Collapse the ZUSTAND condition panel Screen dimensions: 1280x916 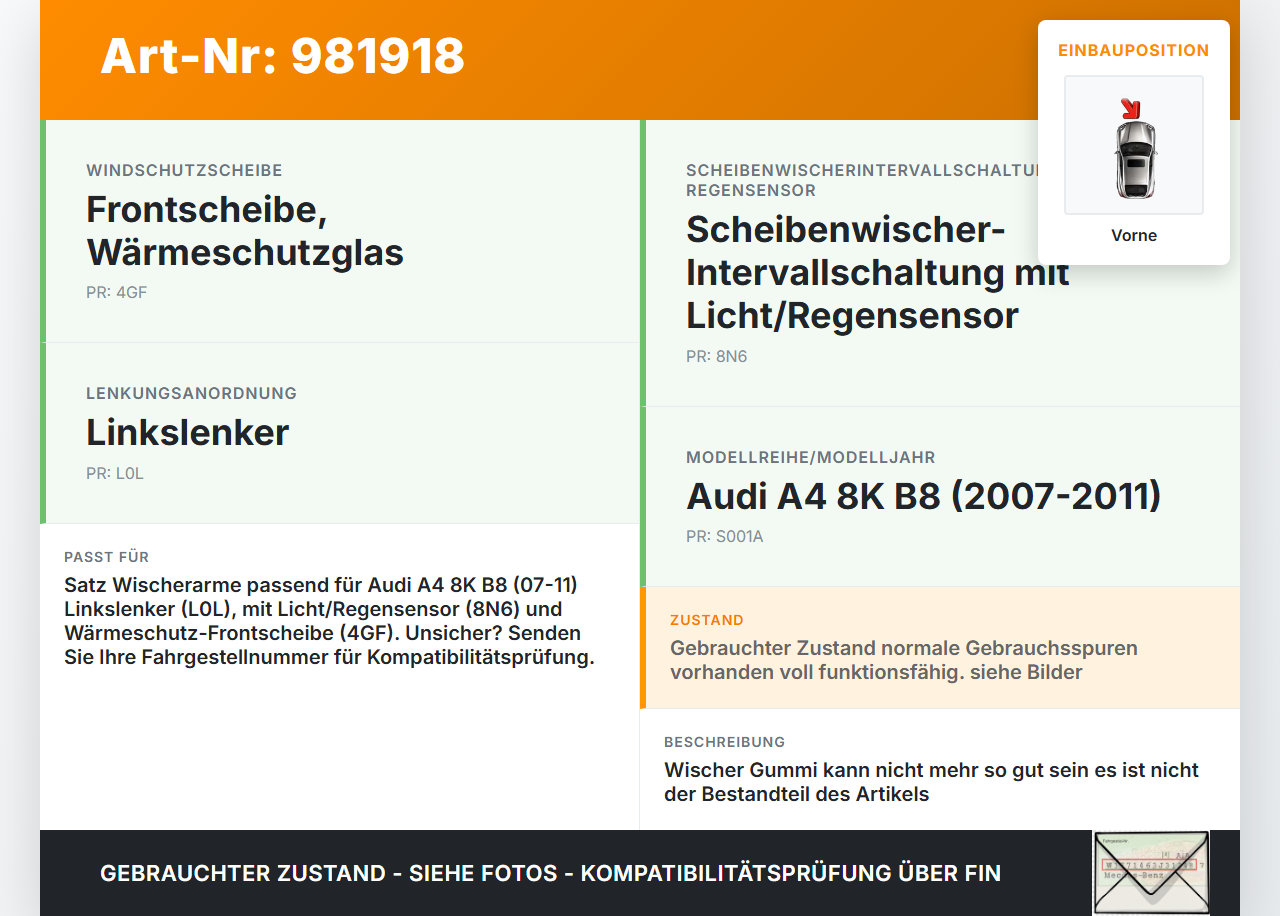click(x=707, y=620)
